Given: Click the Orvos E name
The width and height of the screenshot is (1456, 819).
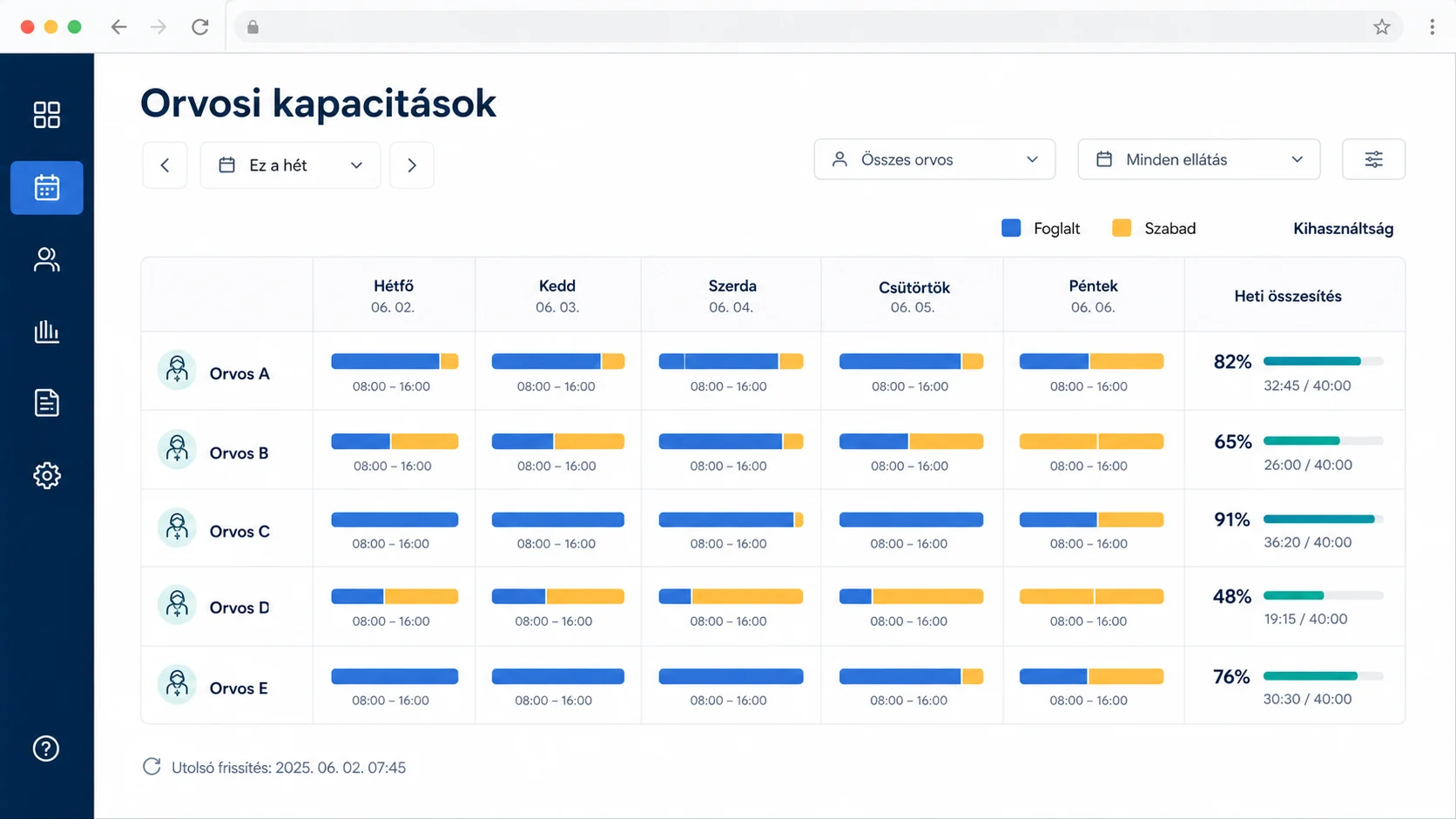Looking at the screenshot, I should pos(239,688).
